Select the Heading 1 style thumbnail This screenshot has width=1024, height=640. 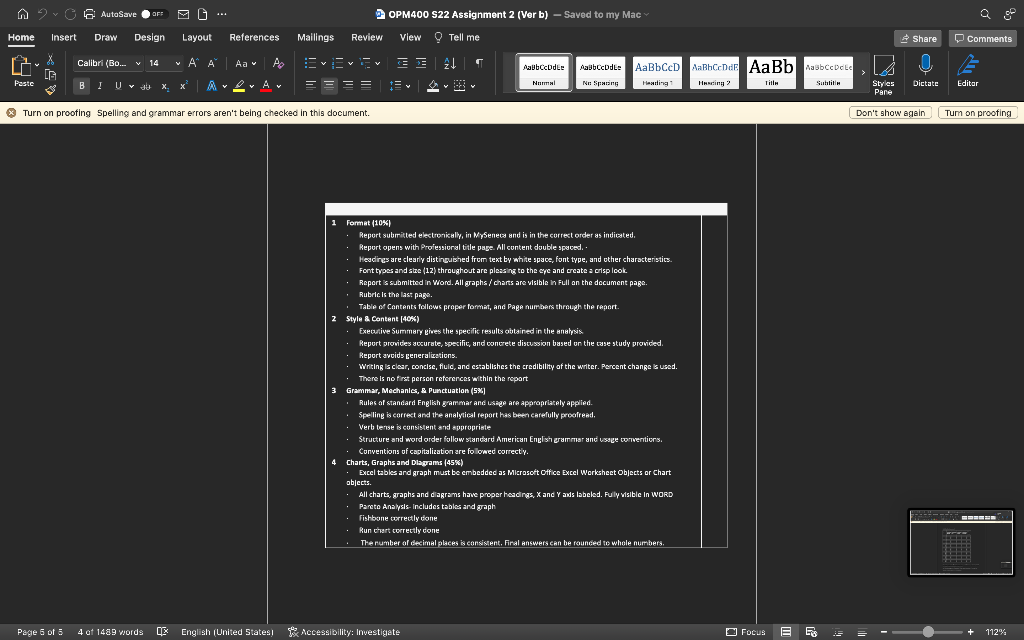click(x=657, y=72)
